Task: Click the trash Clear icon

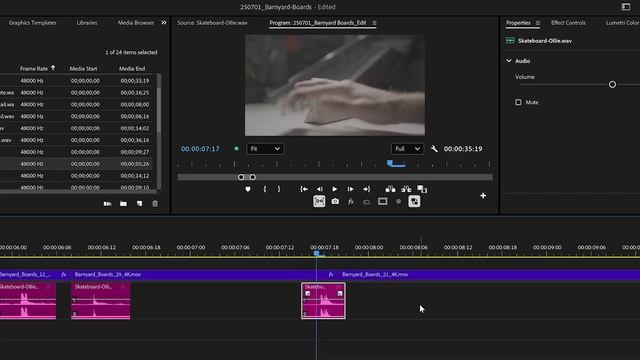Action: tap(155, 204)
